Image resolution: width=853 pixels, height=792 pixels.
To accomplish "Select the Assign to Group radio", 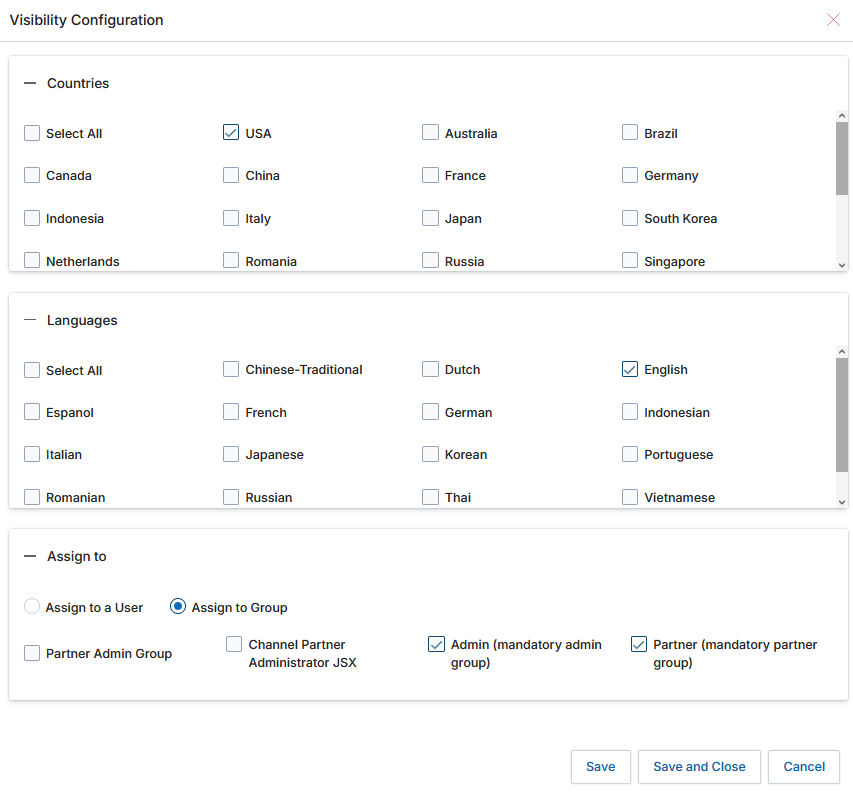I will coord(178,606).
